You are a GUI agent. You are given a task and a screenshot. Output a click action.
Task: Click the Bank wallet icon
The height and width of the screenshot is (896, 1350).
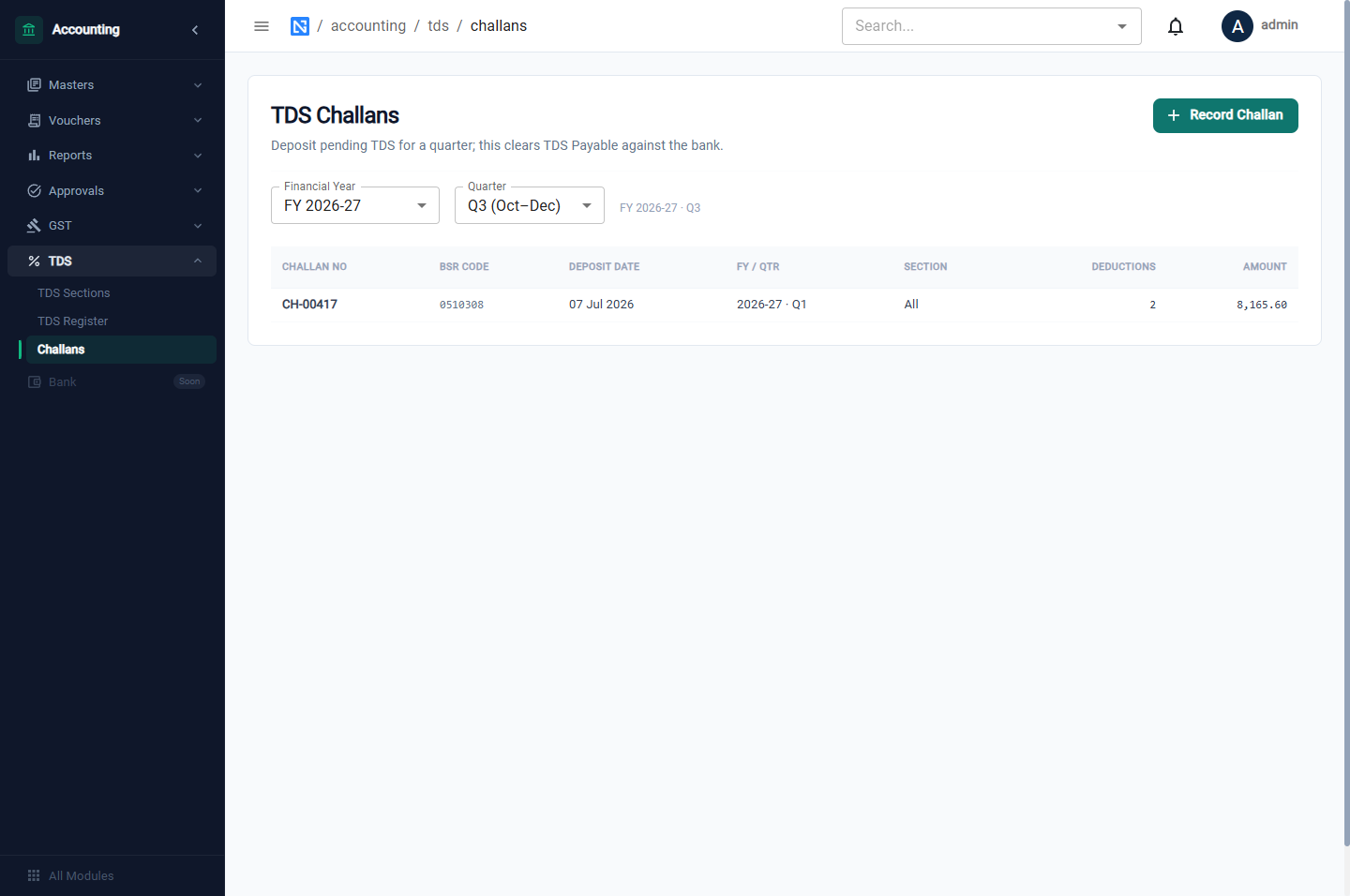pyautogui.click(x=35, y=382)
